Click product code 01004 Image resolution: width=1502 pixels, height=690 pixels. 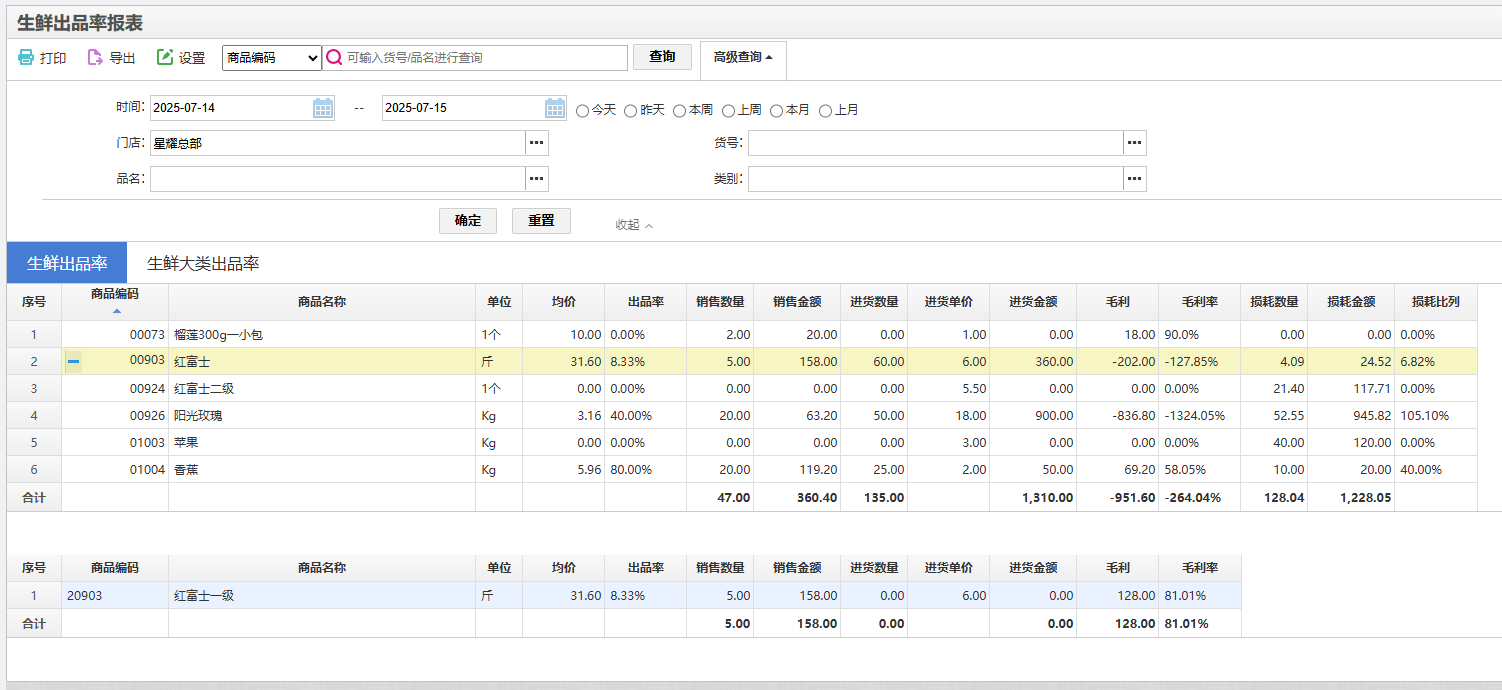[146, 470]
